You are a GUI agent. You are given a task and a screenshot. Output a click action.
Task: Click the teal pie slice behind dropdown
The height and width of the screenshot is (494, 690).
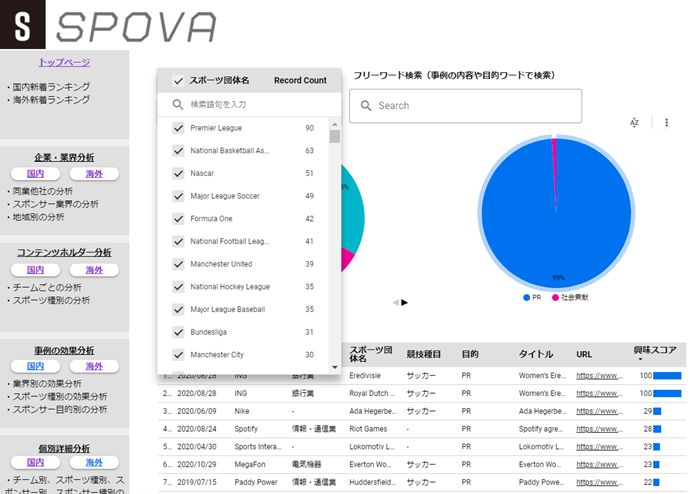pyautogui.click(x=353, y=211)
